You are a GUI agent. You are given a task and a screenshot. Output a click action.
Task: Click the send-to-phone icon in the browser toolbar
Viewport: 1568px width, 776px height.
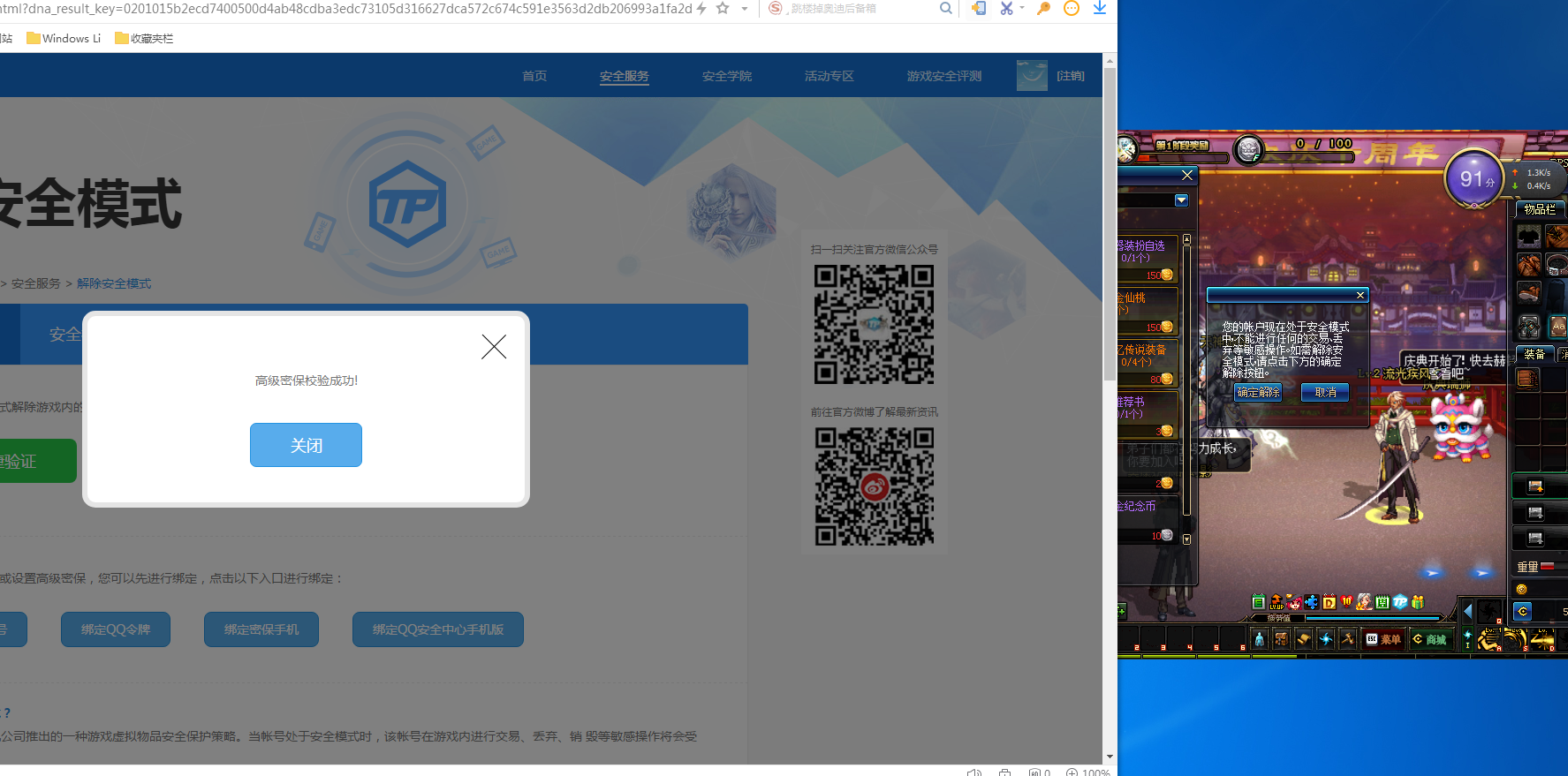(x=979, y=9)
